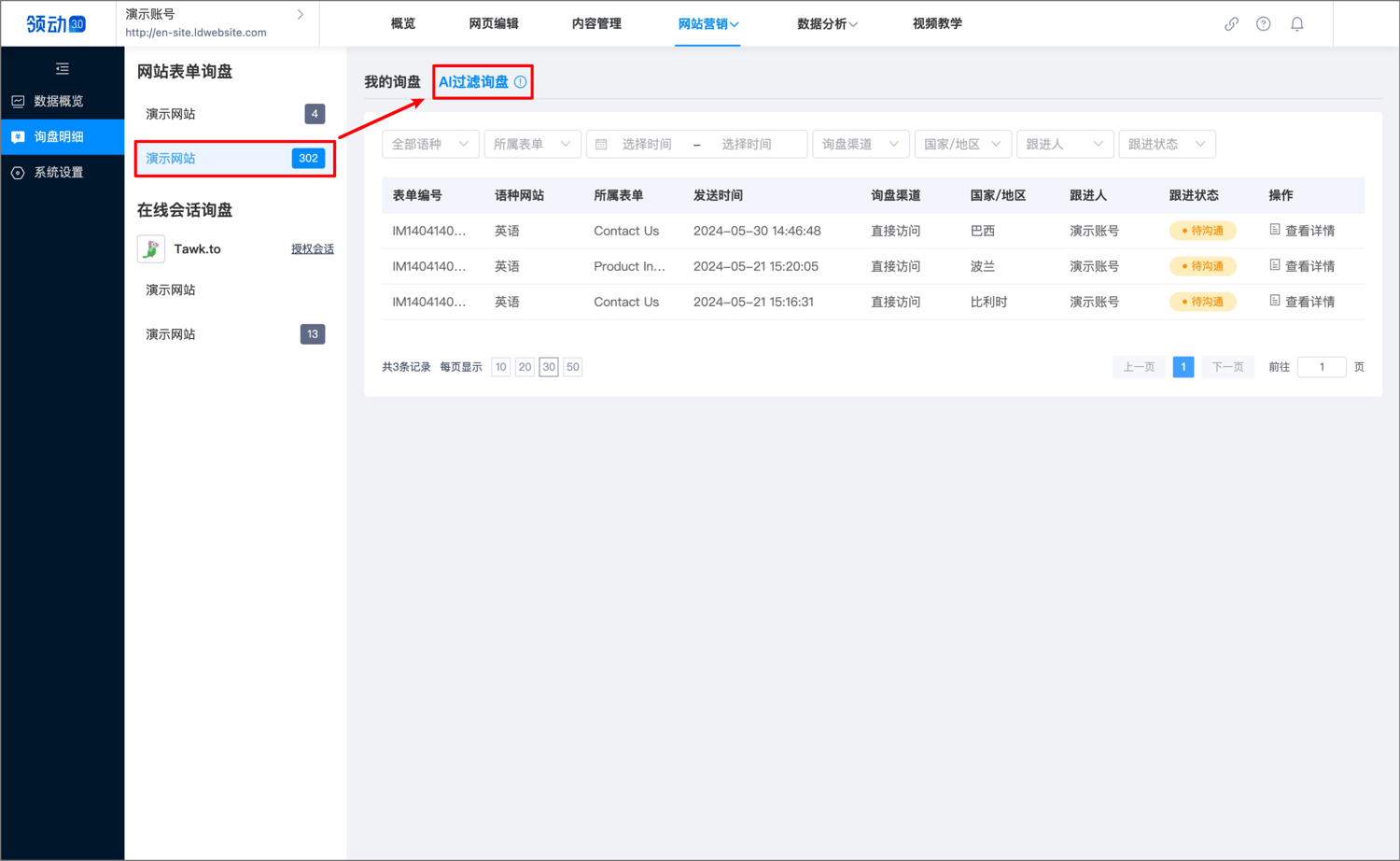The height and width of the screenshot is (861, 1400).
Task: Switch to the 我的询盘 tab
Action: 392,82
